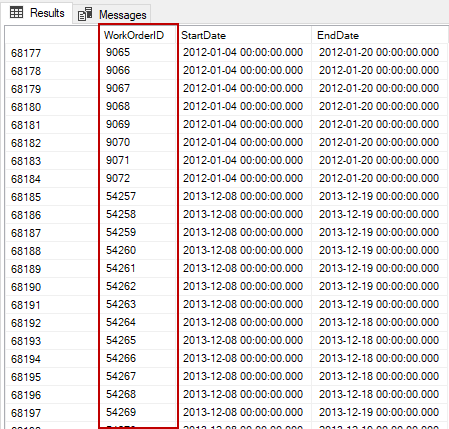Click EndDate cell in row 68182
The image size is (449, 429).
380,142
